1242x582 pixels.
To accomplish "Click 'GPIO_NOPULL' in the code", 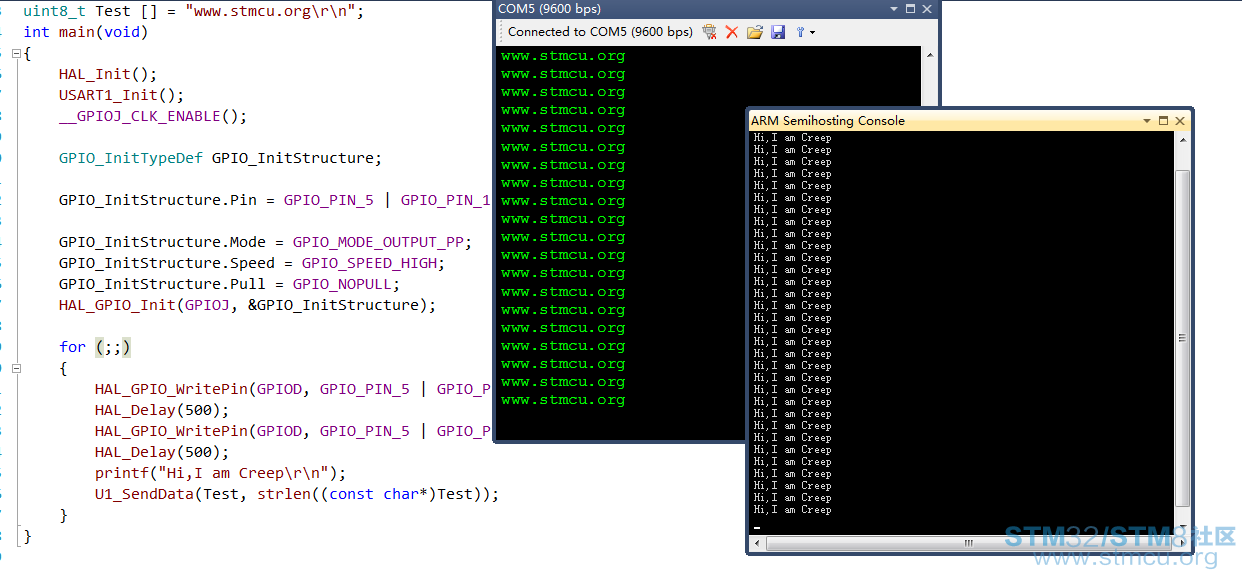I will 342,284.
